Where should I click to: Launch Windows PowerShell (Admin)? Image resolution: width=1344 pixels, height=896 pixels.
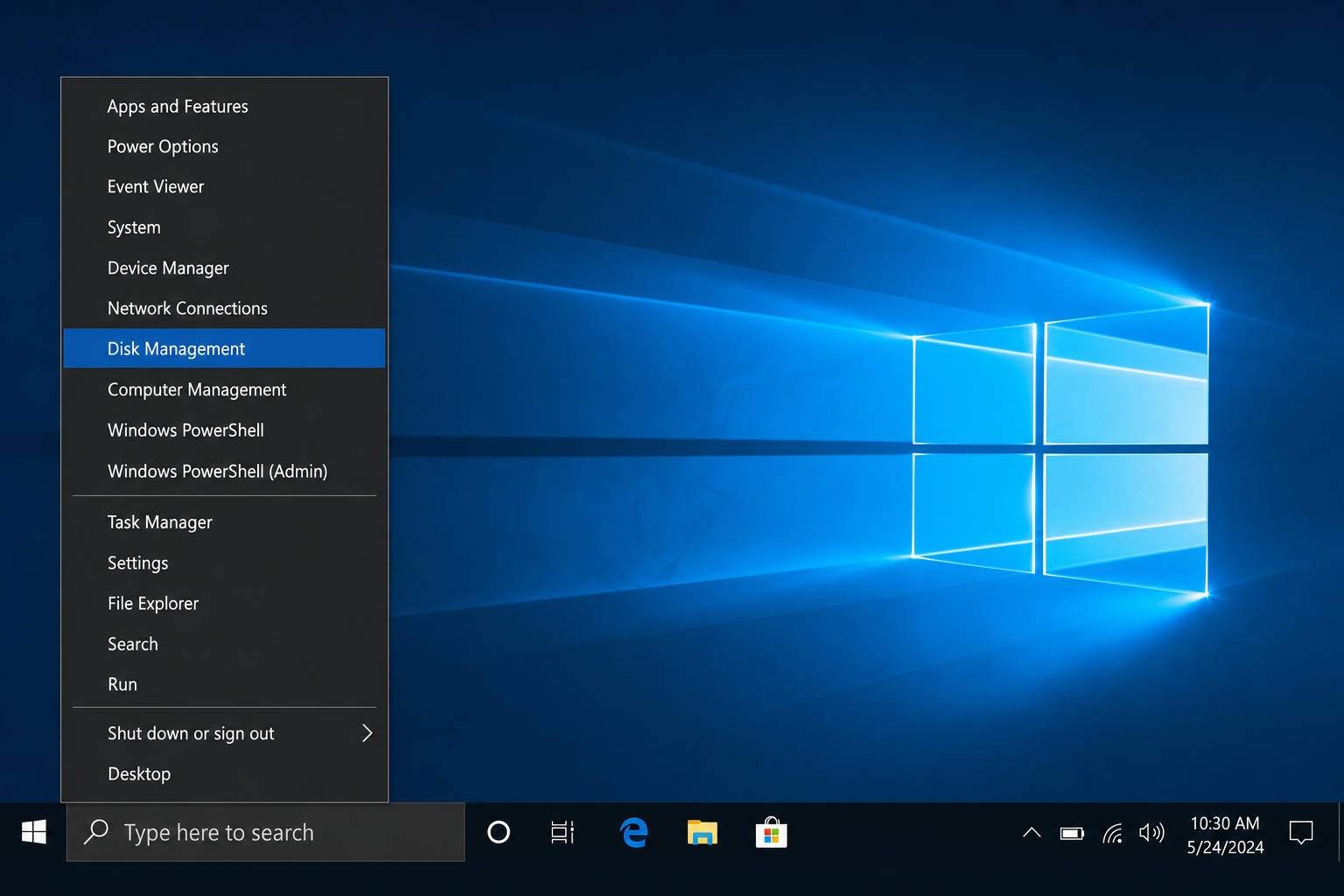[x=225, y=472]
